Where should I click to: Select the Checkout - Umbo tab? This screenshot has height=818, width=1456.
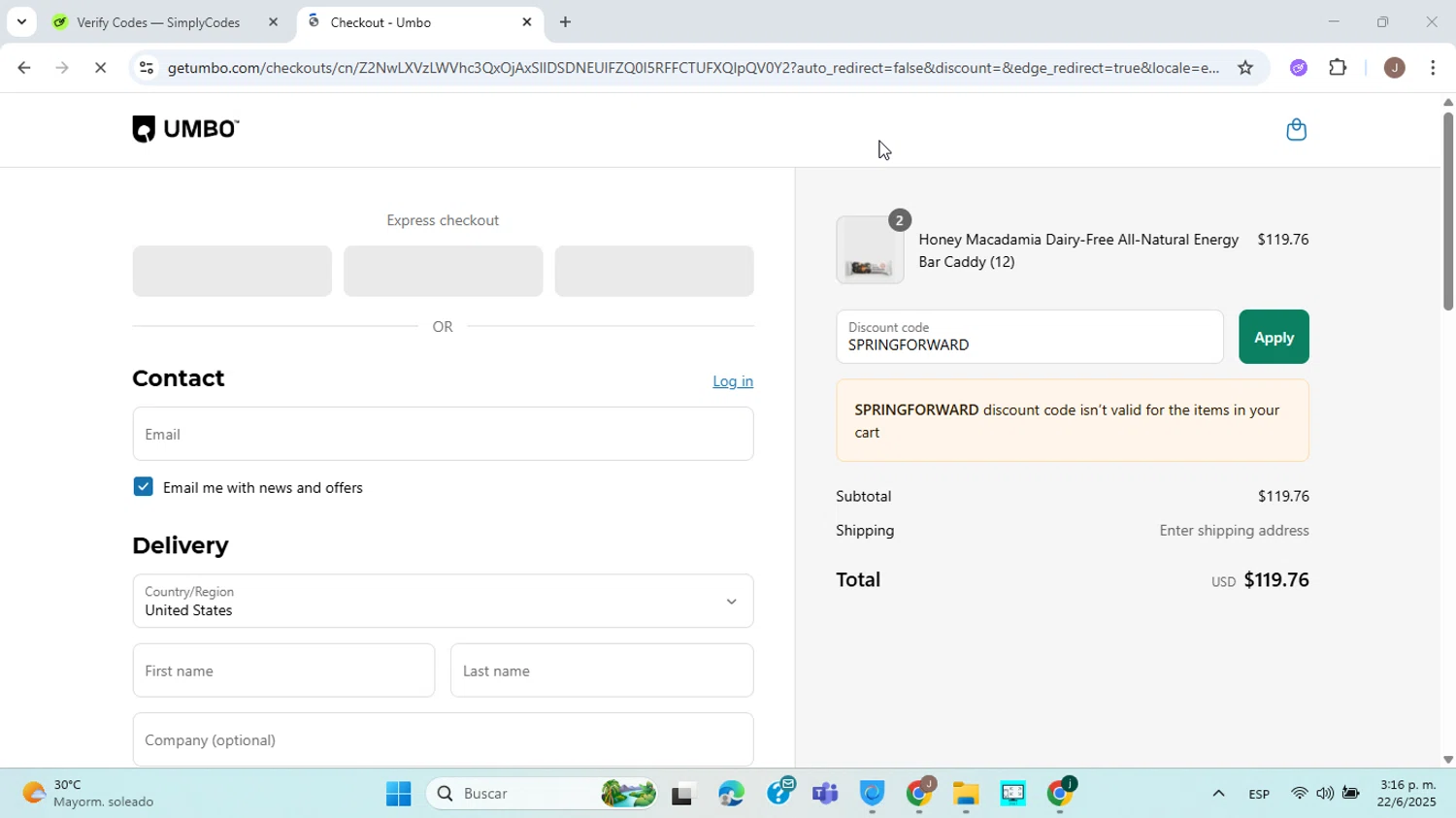419,22
